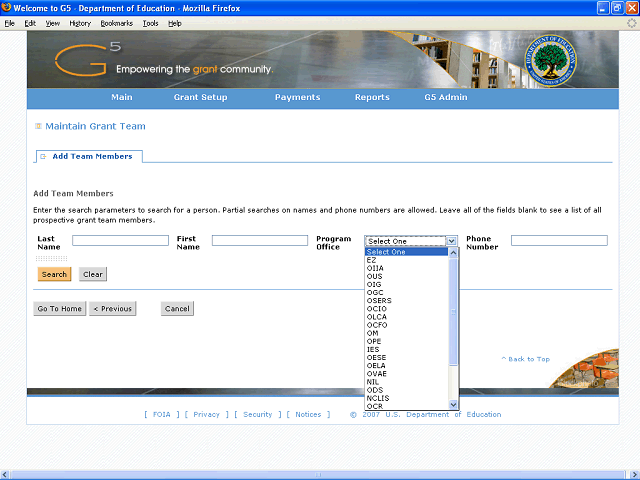The width and height of the screenshot is (640, 480).
Task: Select OCR from Program Office list
Action: 407,406
